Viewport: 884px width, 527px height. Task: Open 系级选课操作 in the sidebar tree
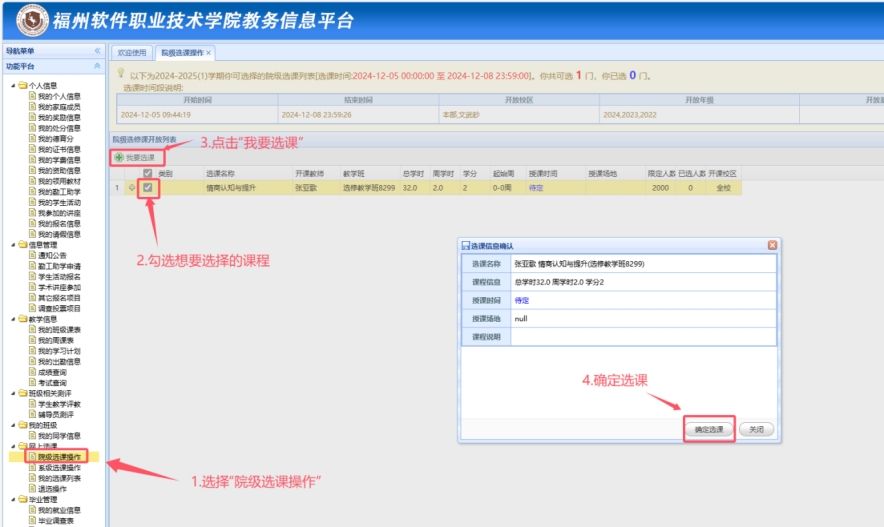59,467
